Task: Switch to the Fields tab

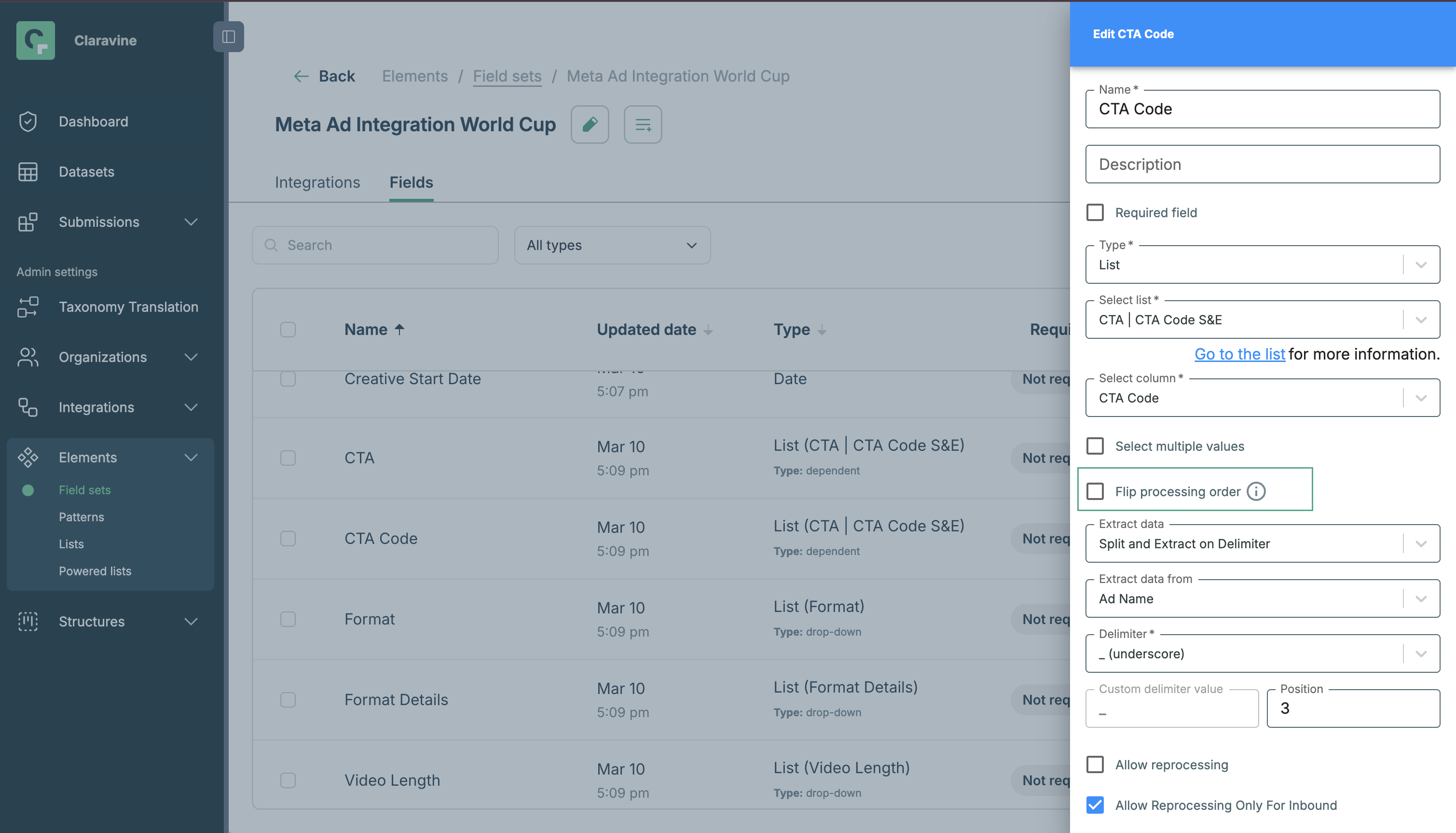Action: pos(411,182)
